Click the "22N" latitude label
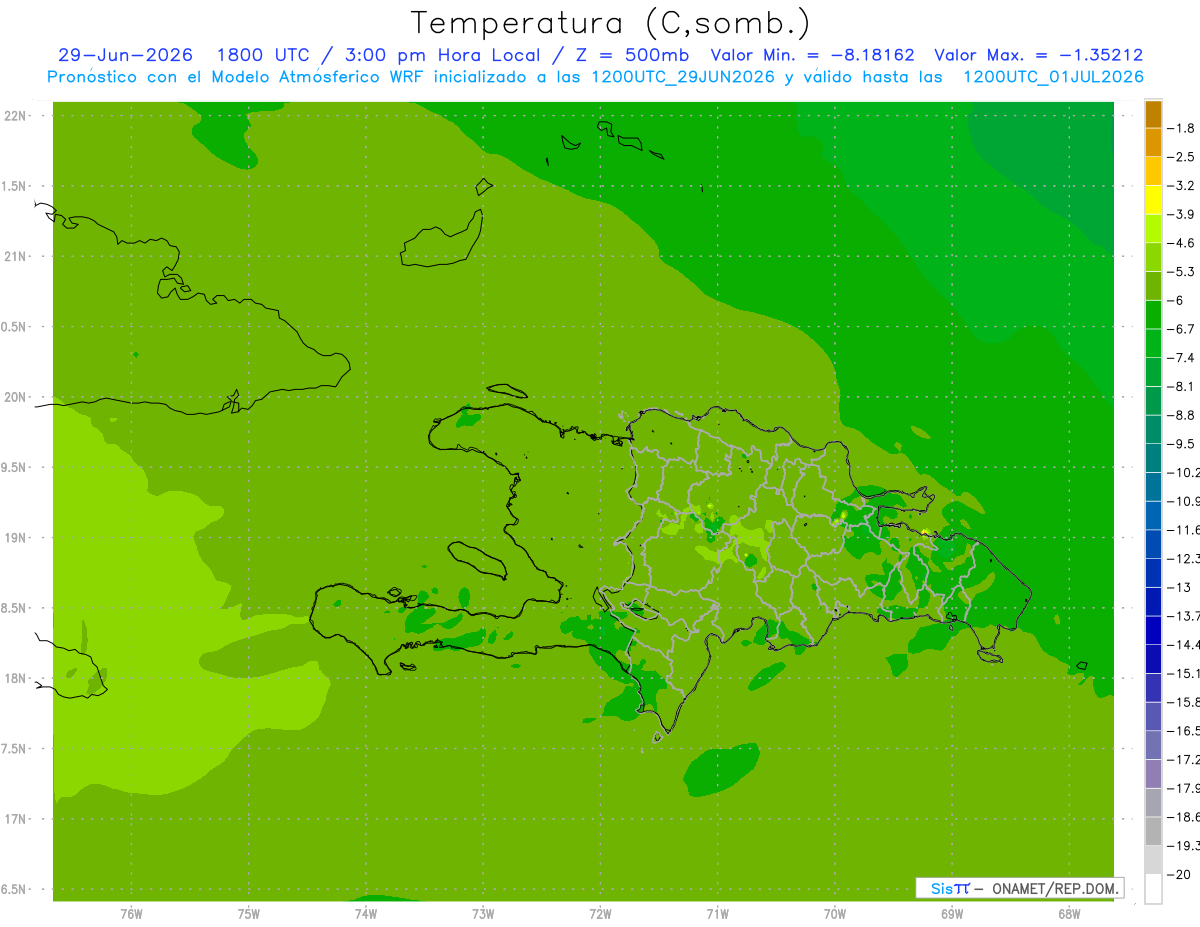This screenshot has width=1200, height=927. click(x=16, y=116)
